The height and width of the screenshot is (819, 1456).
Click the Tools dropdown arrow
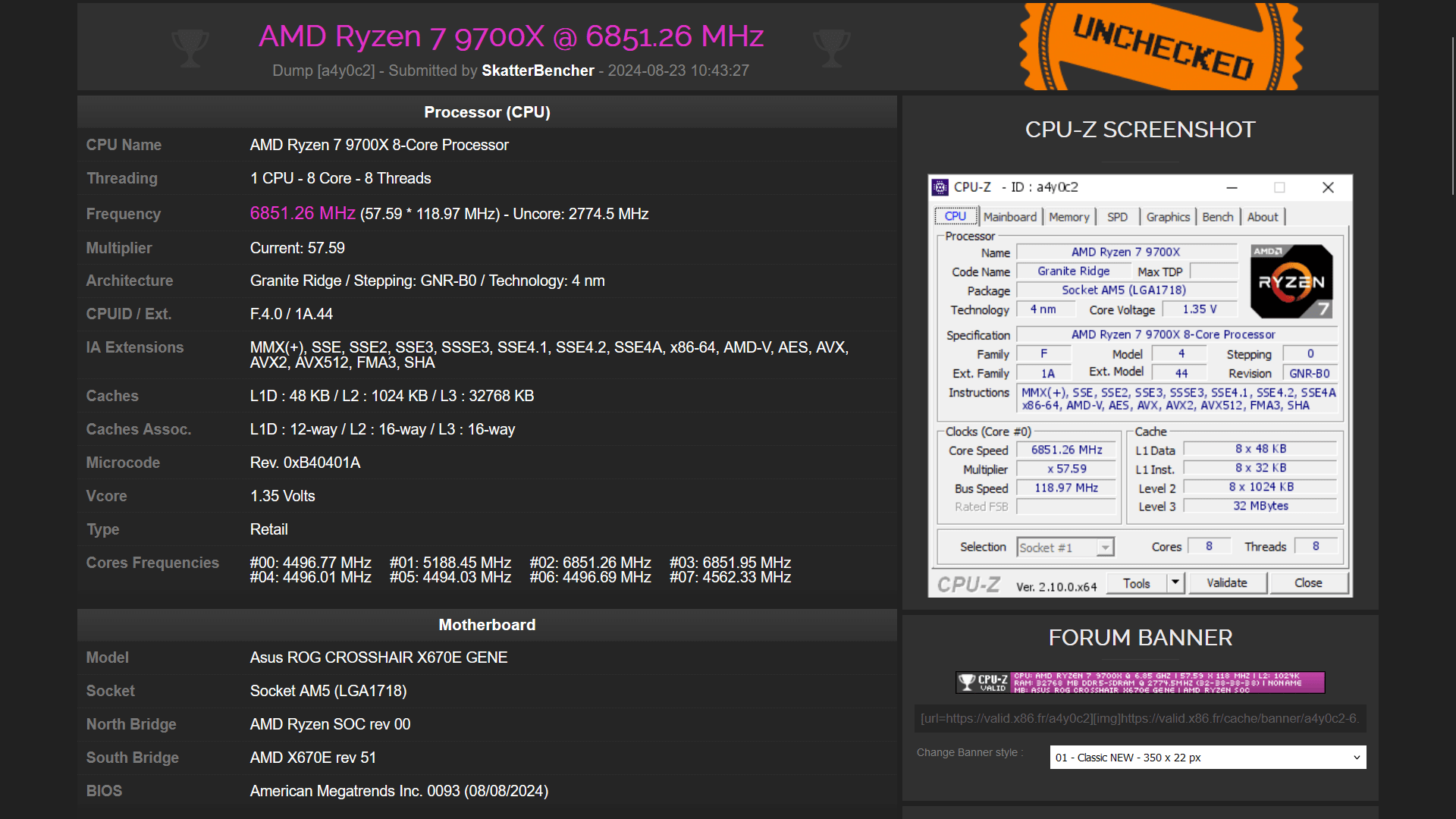click(x=1175, y=583)
